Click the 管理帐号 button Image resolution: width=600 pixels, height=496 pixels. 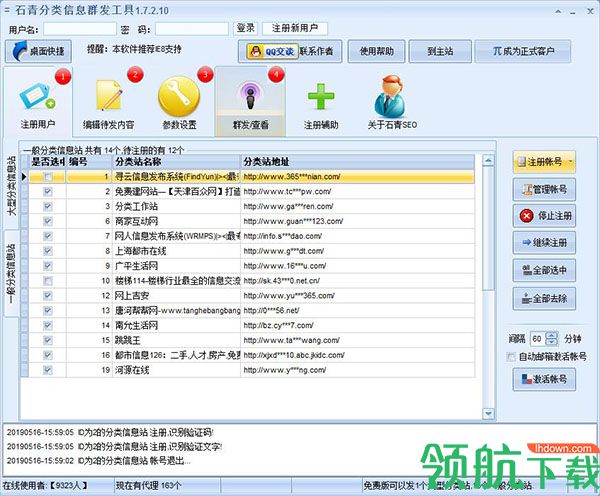[x=544, y=189]
